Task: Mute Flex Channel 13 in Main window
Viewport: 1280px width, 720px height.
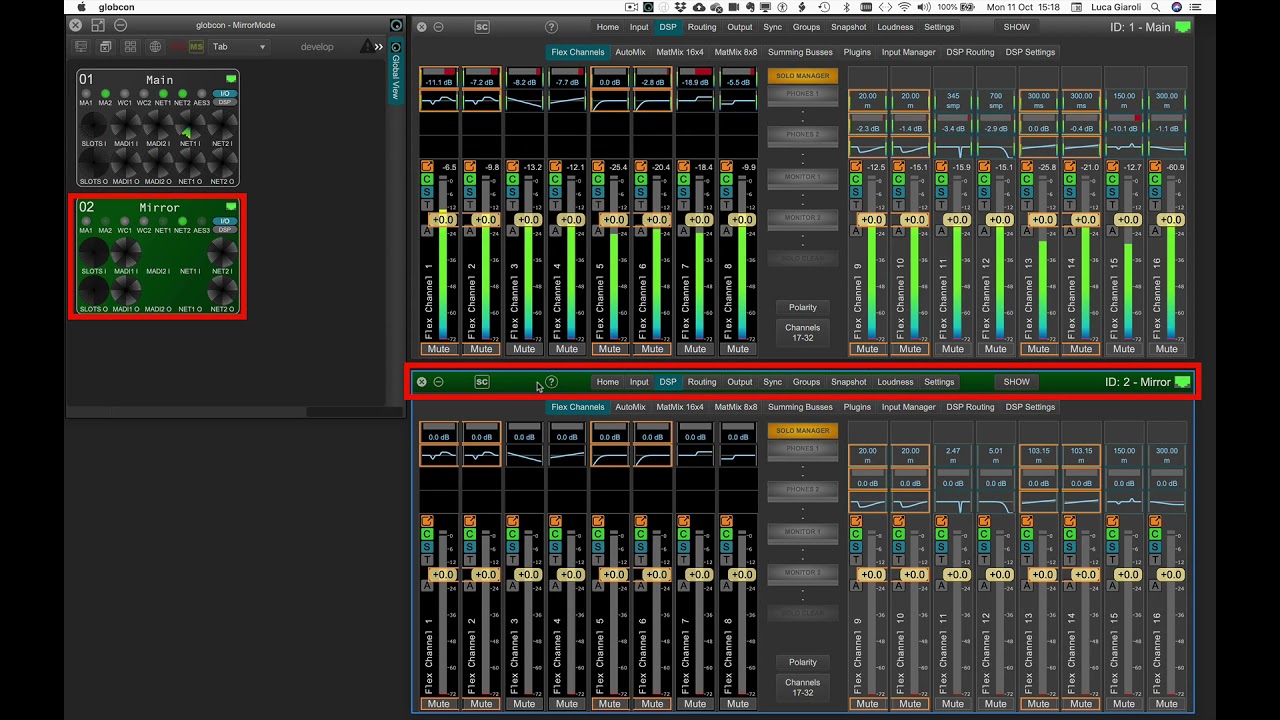Action: tap(1039, 349)
